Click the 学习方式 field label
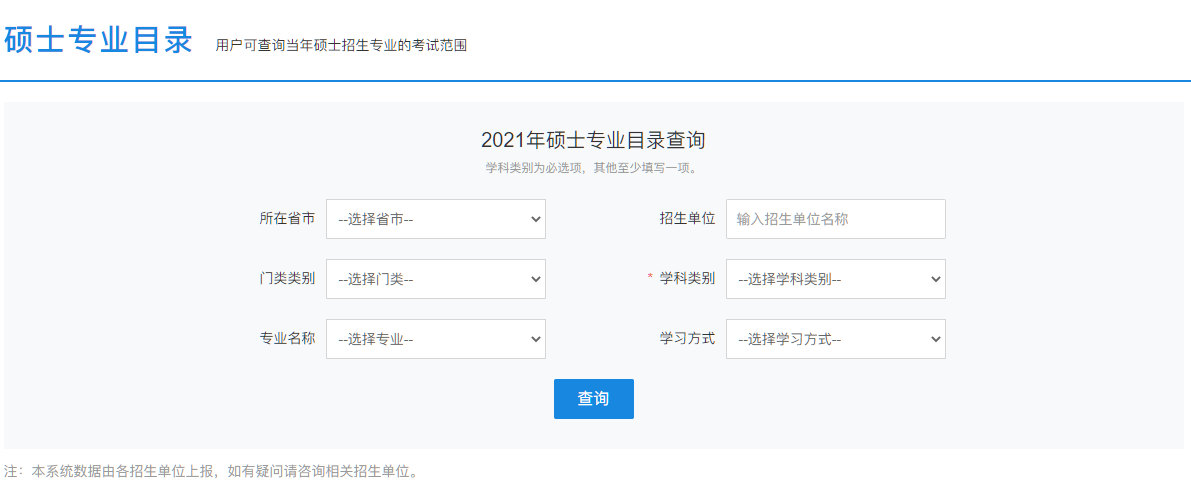 click(687, 338)
